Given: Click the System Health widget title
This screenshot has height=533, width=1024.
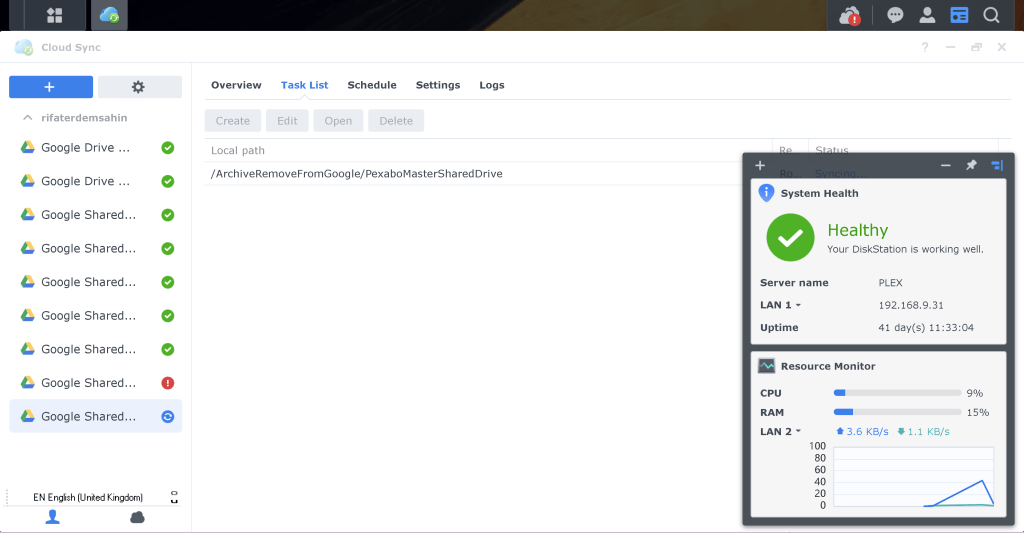Looking at the screenshot, I should [820, 193].
